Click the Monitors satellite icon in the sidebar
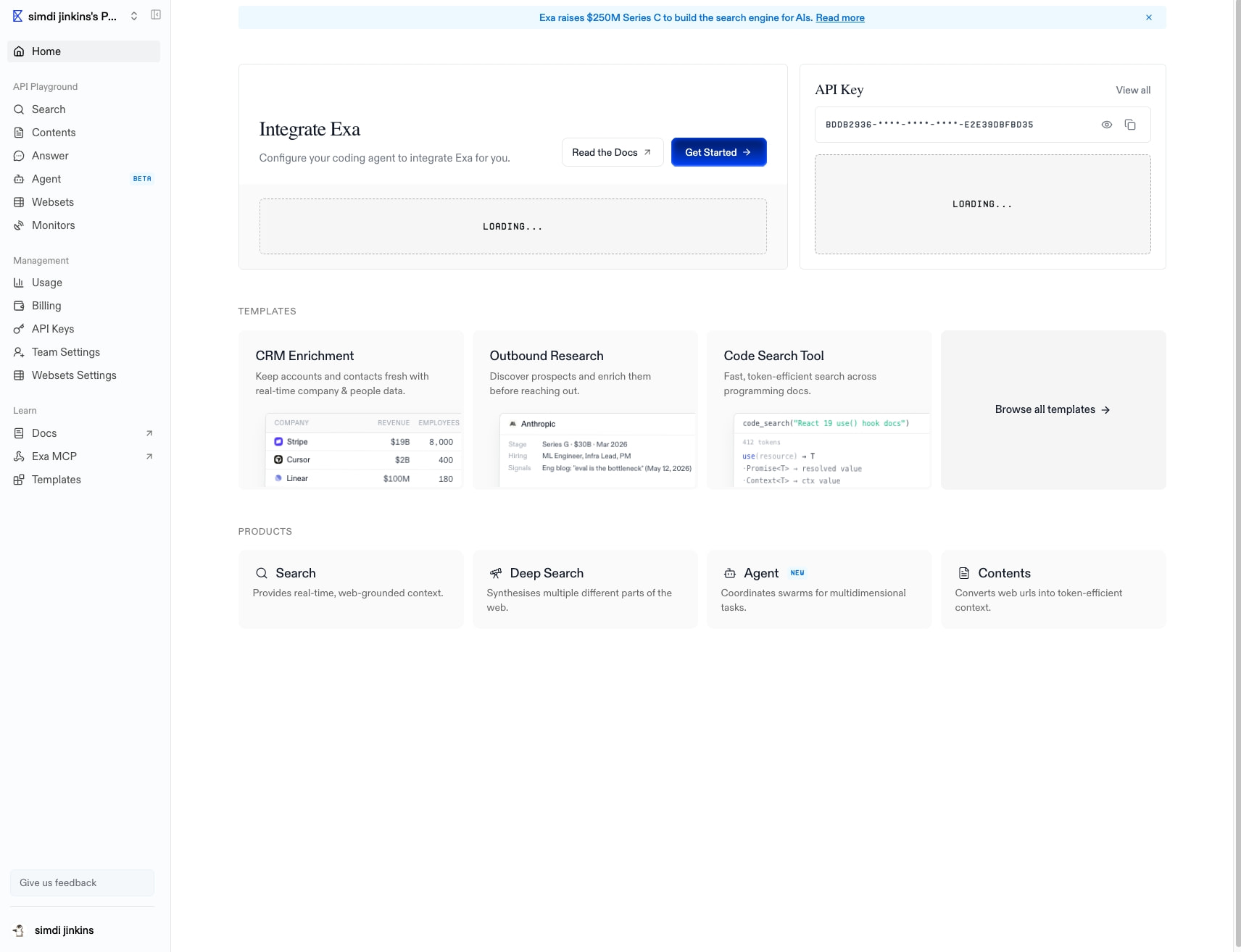Image resolution: width=1241 pixels, height=952 pixels. pyautogui.click(x=19, y=225)
